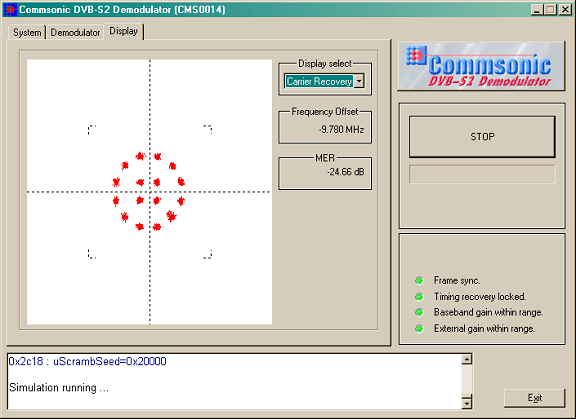Click the 'External gain within range.' label
Viewport: 576px width, 419px height.
click(484, 328)
